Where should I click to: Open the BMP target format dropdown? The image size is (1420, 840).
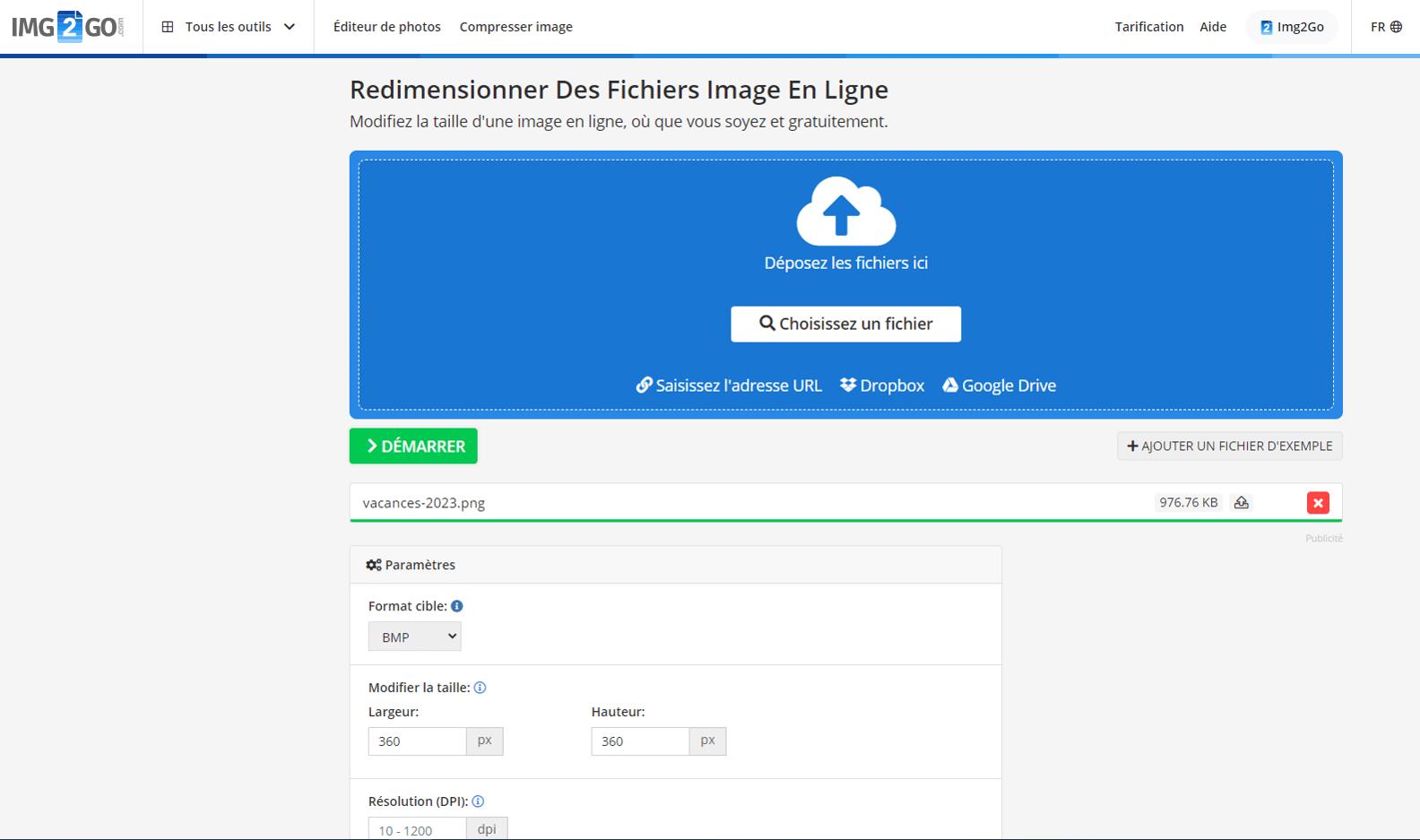point(415,636)
